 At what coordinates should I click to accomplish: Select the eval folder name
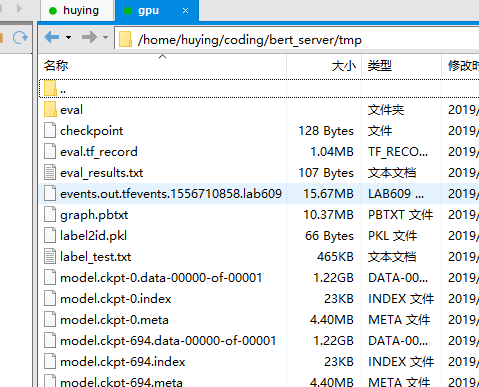coord(71,110)
